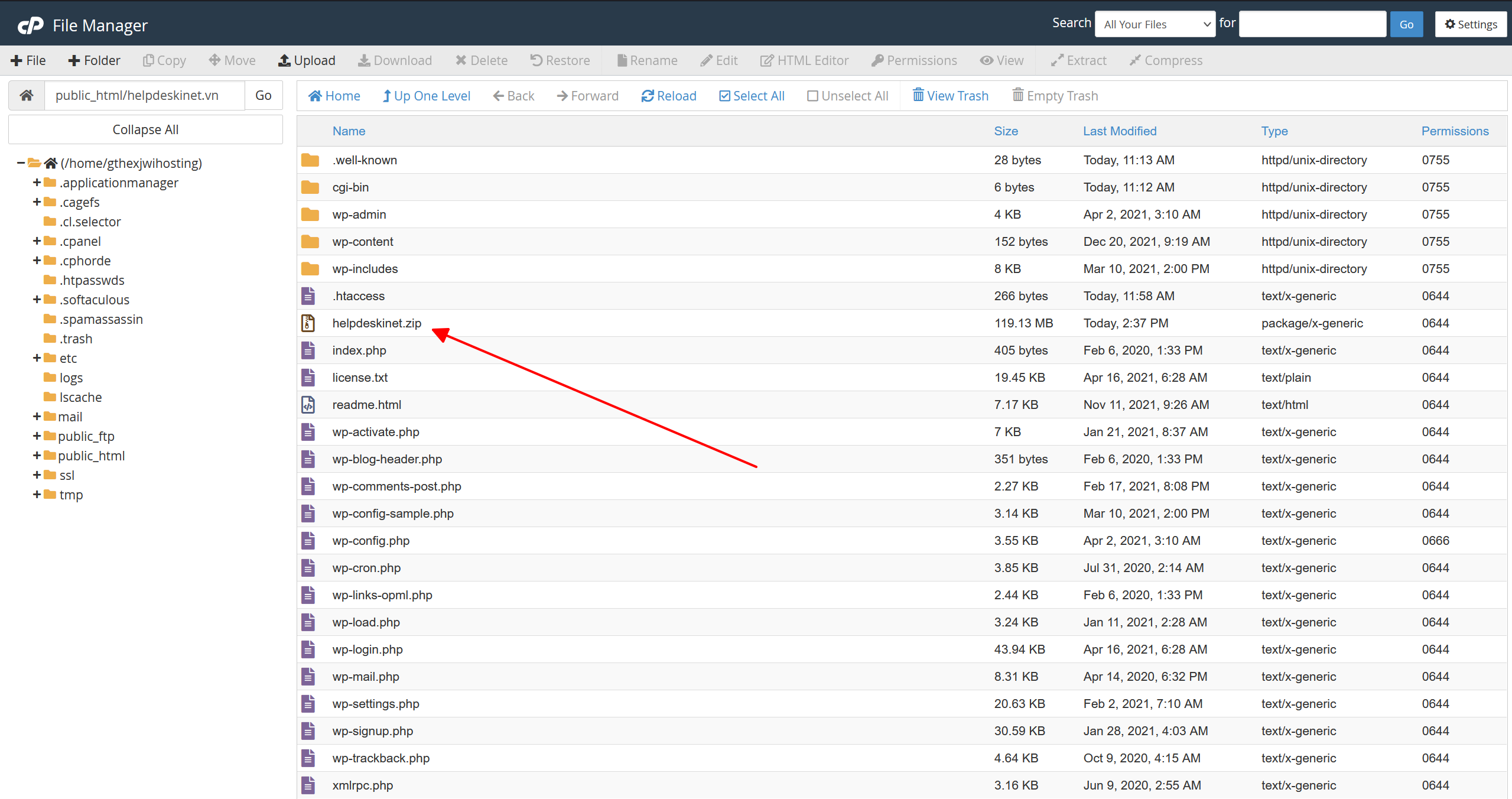Click 0666 permissions of wp-config.php
This screenshot has width=1512, height=799.
pyautogui.click(x=1435, y=541)
